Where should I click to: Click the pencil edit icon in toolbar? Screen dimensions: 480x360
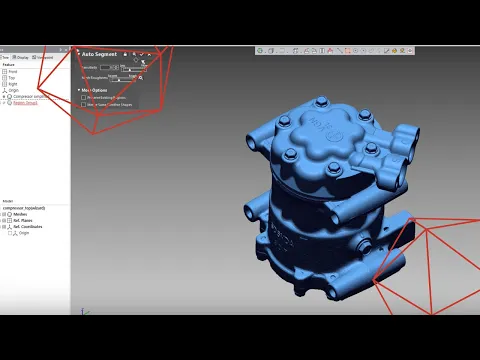coord(387,51)
